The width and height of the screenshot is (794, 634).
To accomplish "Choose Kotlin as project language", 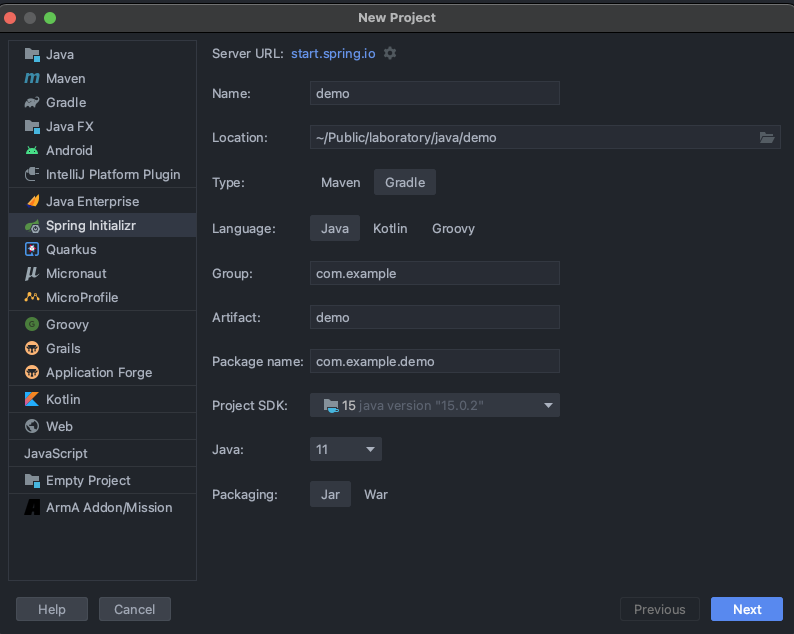I will click(x=390, y=228).
